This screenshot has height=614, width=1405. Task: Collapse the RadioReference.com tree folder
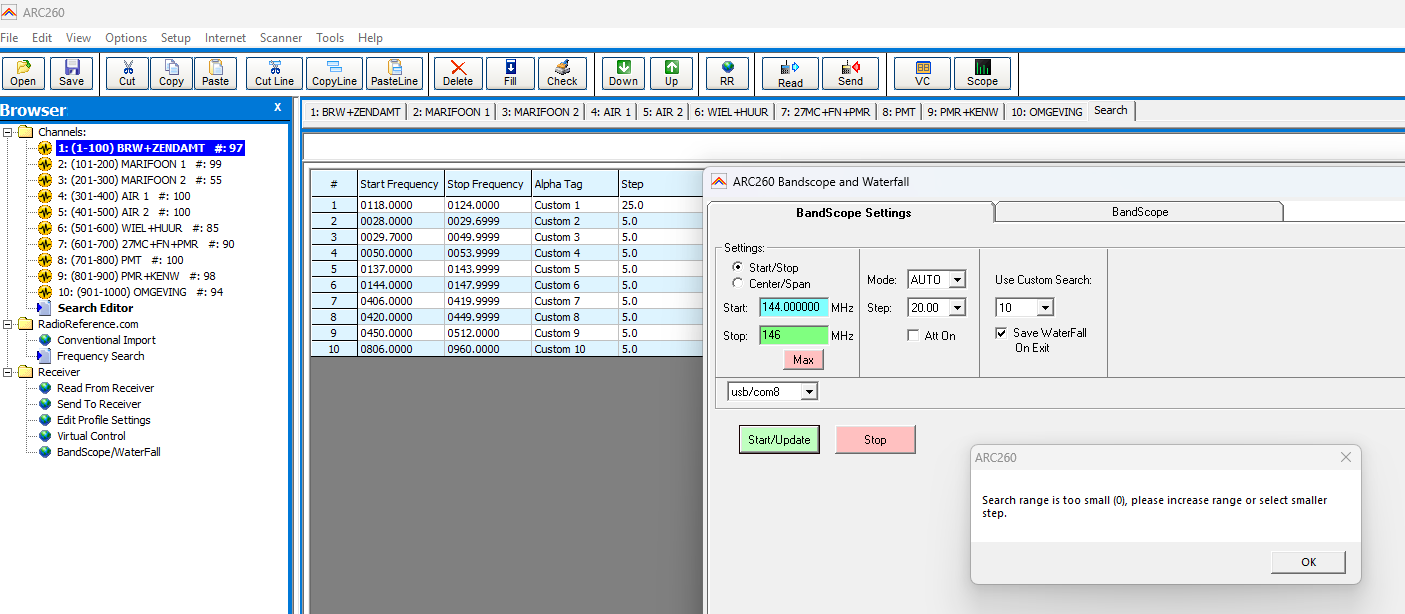pos(8,324)
